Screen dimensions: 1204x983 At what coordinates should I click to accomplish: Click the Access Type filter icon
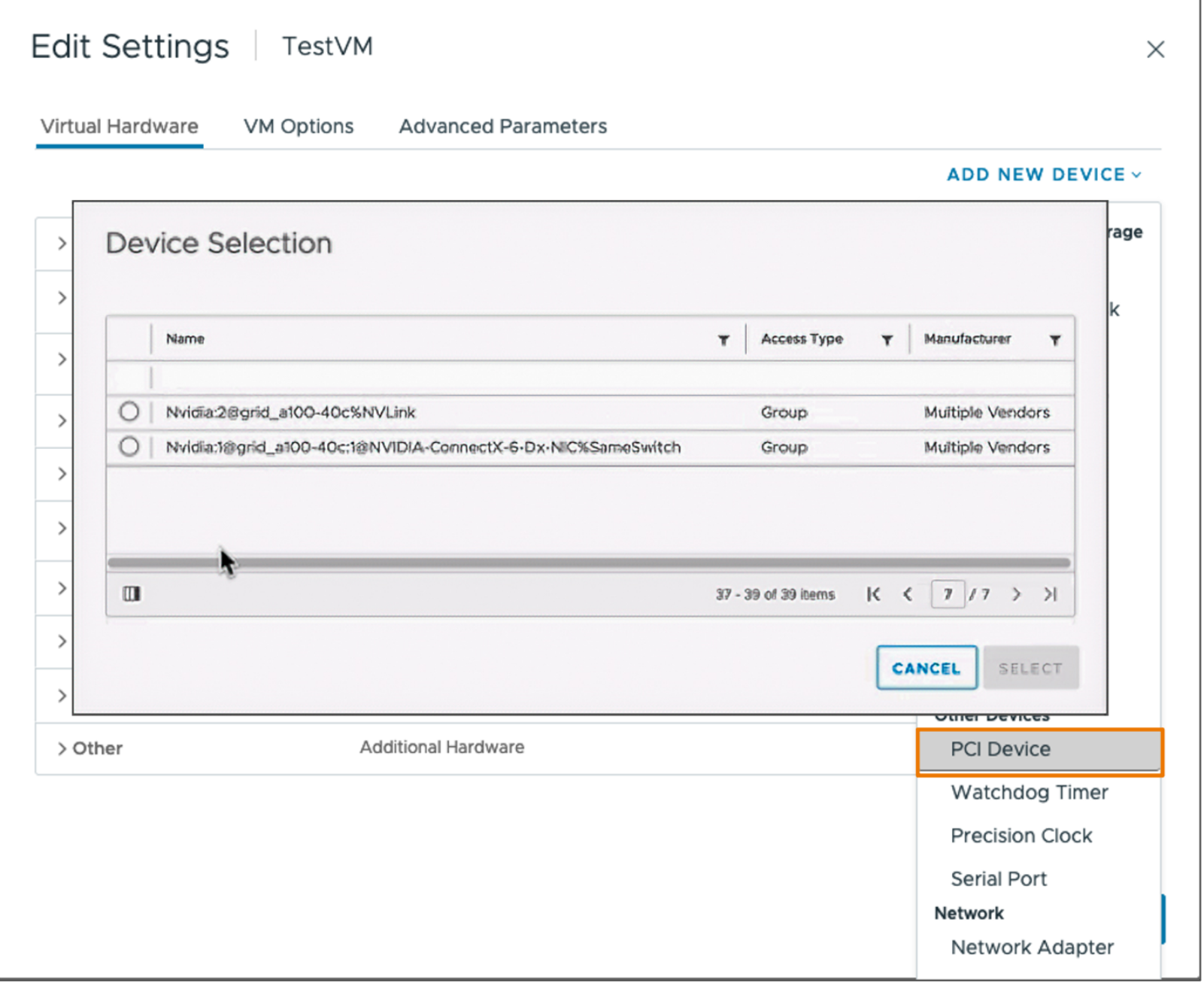pos(887,340)
